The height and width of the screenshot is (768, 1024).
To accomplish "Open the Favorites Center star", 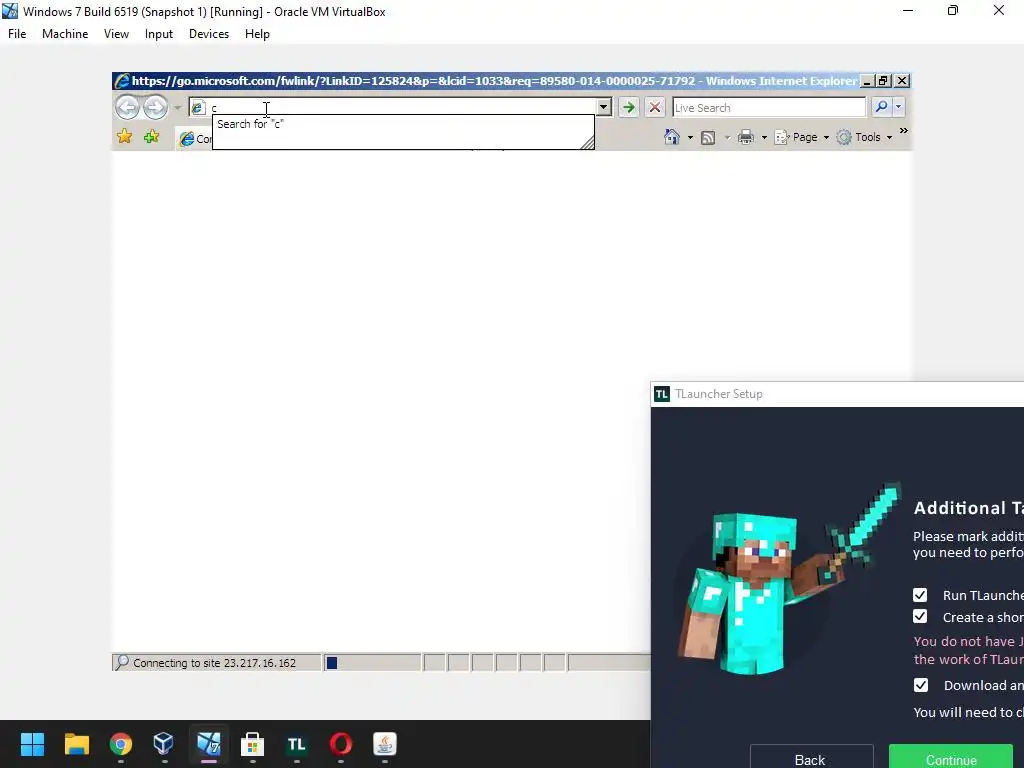I will (x=124, y=136).
